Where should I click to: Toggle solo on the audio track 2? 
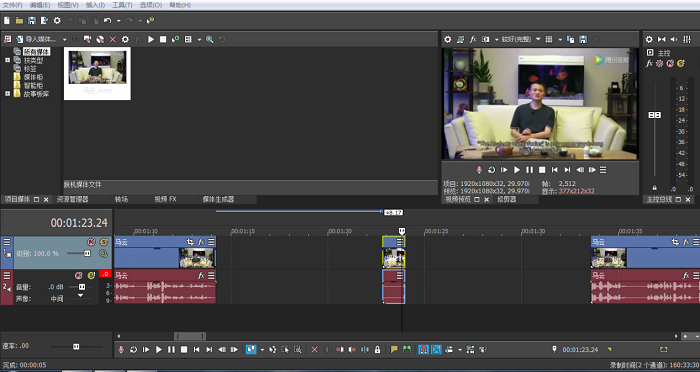(91, 275)
